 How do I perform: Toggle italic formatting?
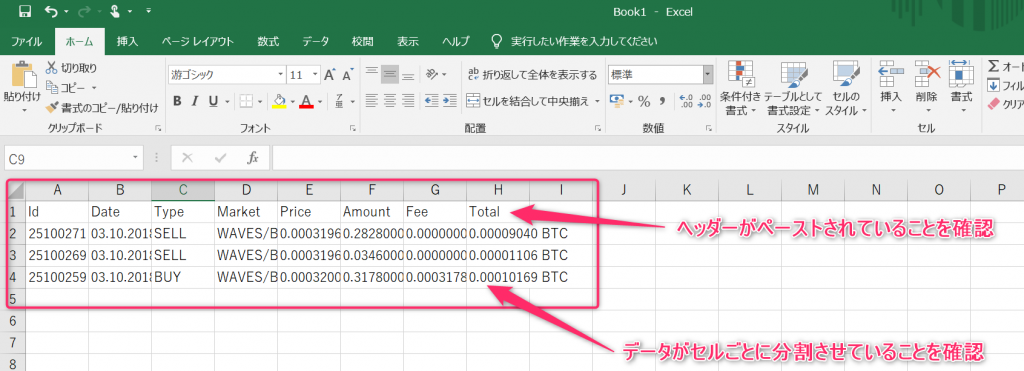coord(194,101)
